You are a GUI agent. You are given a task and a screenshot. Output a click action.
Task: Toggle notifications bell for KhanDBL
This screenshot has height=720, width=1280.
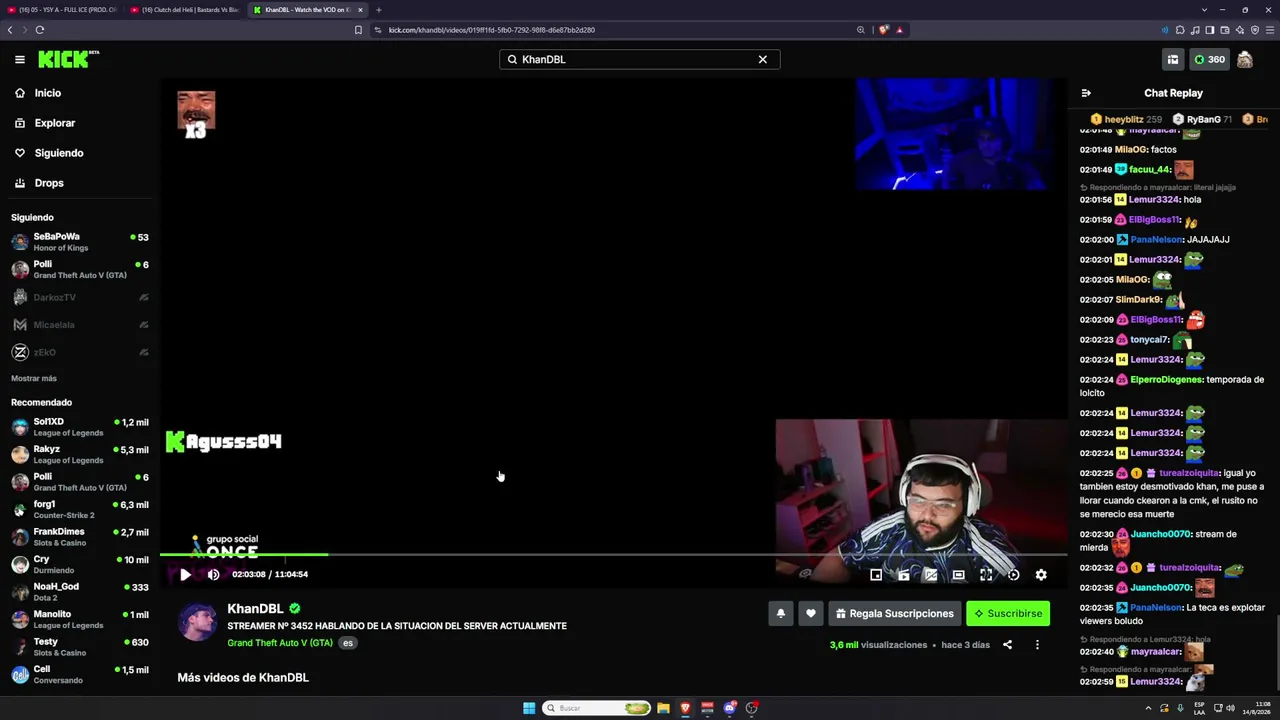(781, 613)
